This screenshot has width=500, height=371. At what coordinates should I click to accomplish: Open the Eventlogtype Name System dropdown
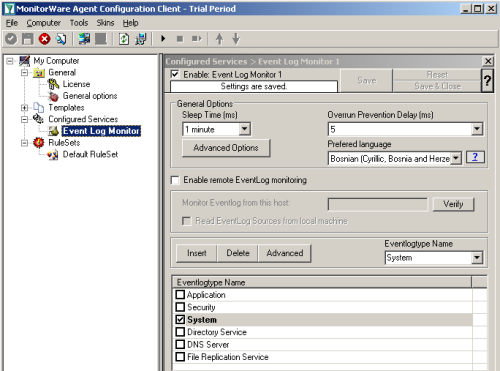(x=477, y=258)
